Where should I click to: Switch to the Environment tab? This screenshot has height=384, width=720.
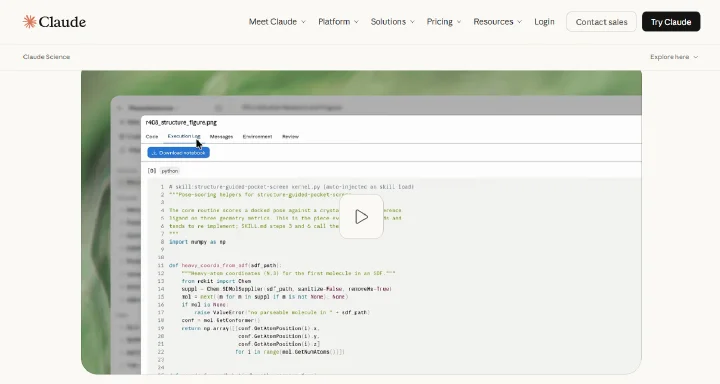pyautogui.click(x=257, y=136)
